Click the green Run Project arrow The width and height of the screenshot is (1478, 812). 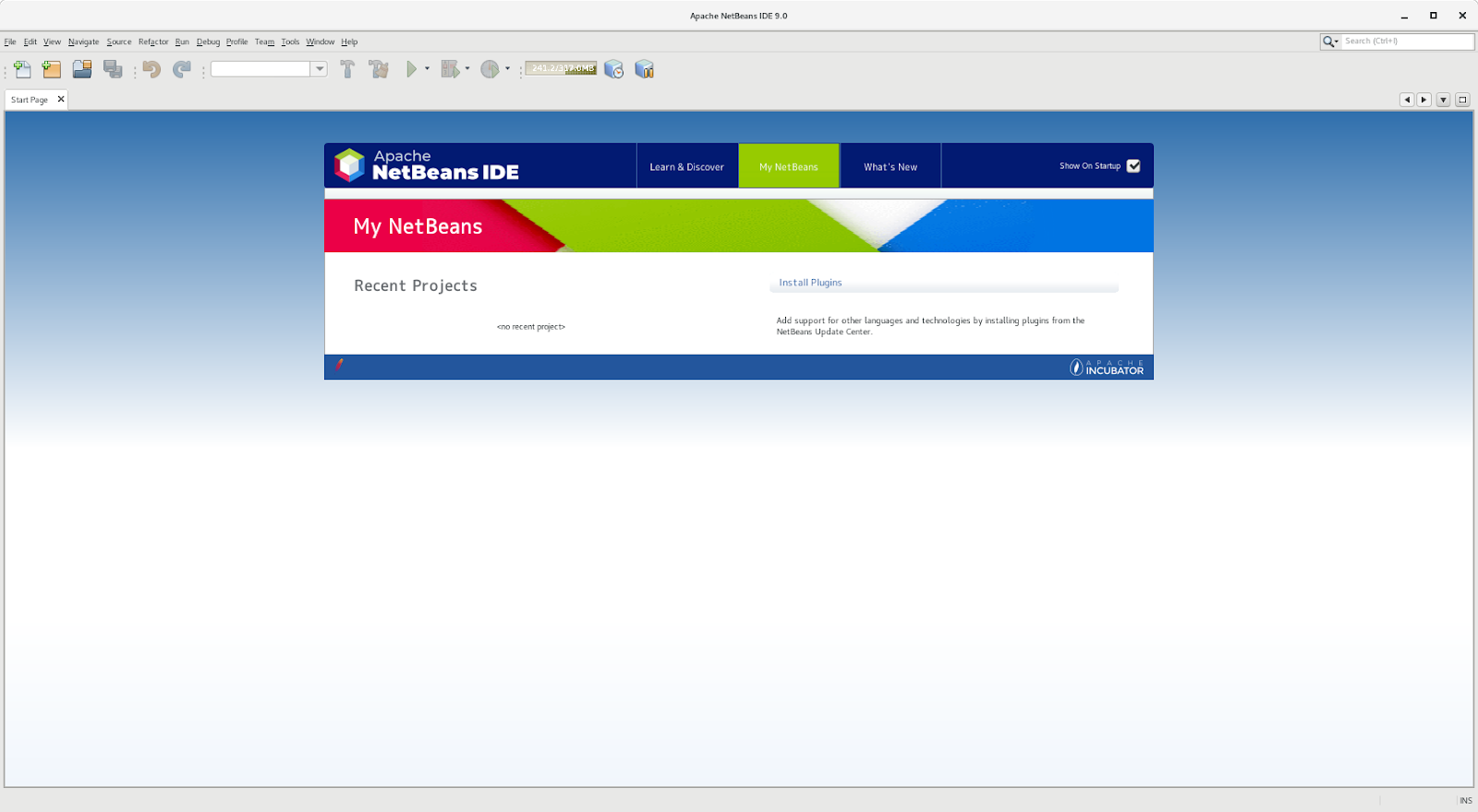click(x=412, y=69)
